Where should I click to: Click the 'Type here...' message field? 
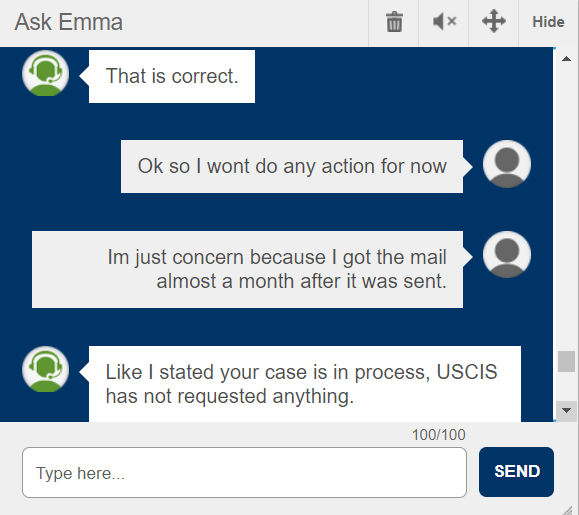tap(244, 473)
